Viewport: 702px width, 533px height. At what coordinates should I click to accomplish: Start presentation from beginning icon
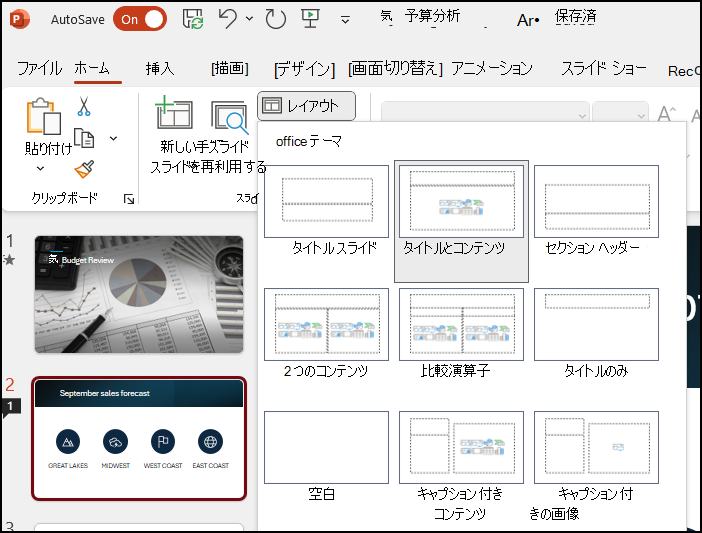point(310,19)
